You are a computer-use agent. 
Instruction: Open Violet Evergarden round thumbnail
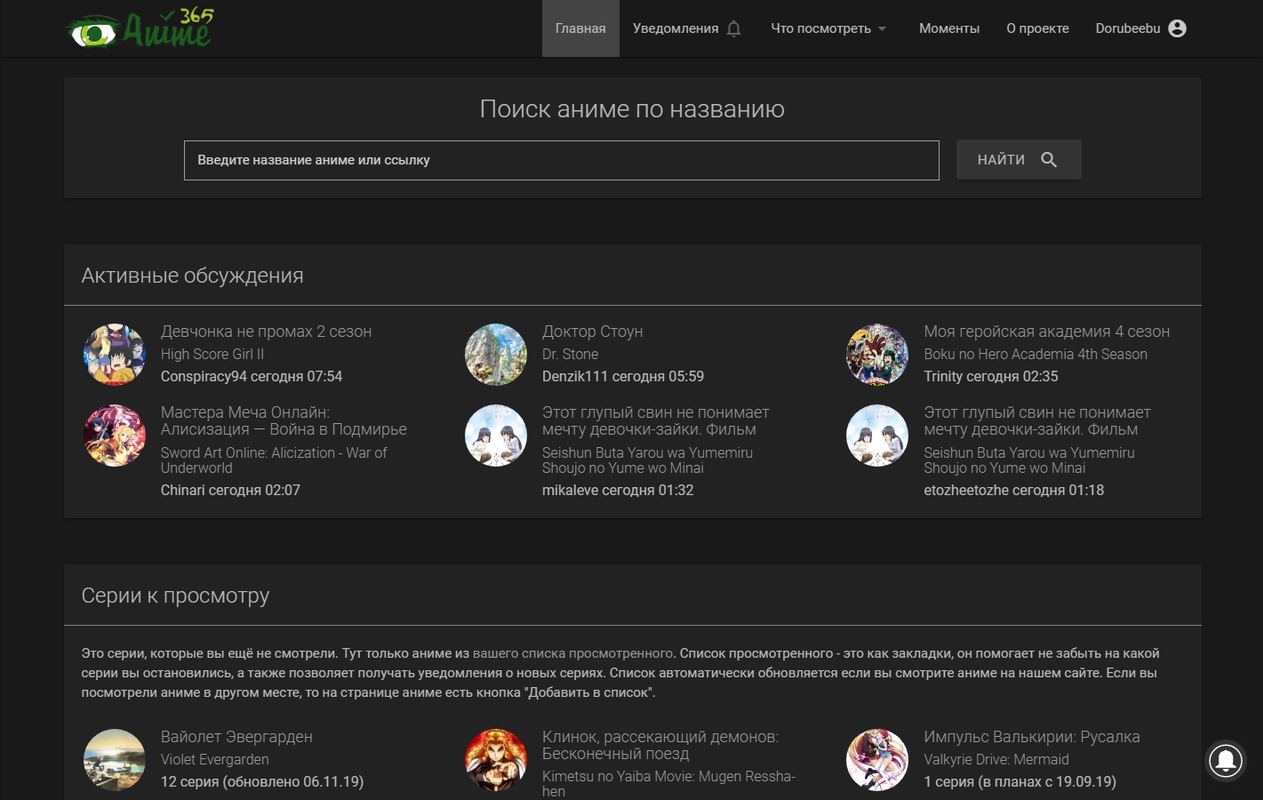pos(114,759)
